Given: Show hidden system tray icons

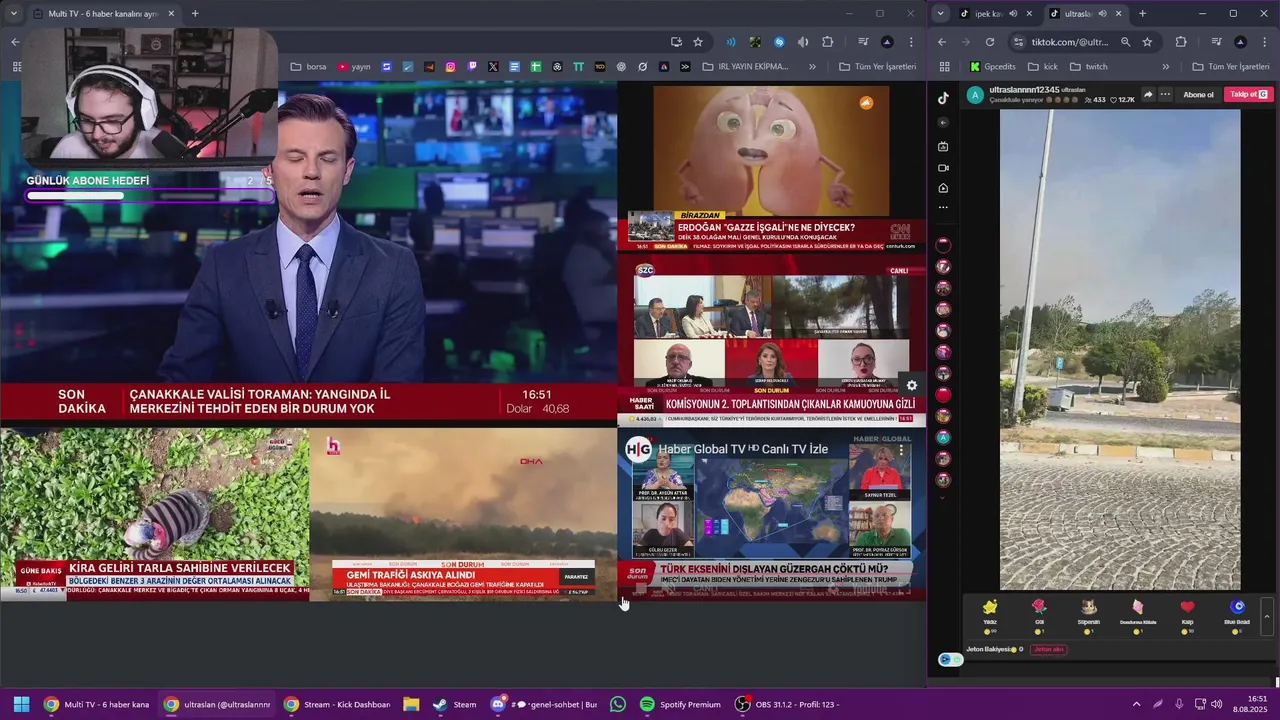Looking at the screenshot, I should tap(1135, 704).
